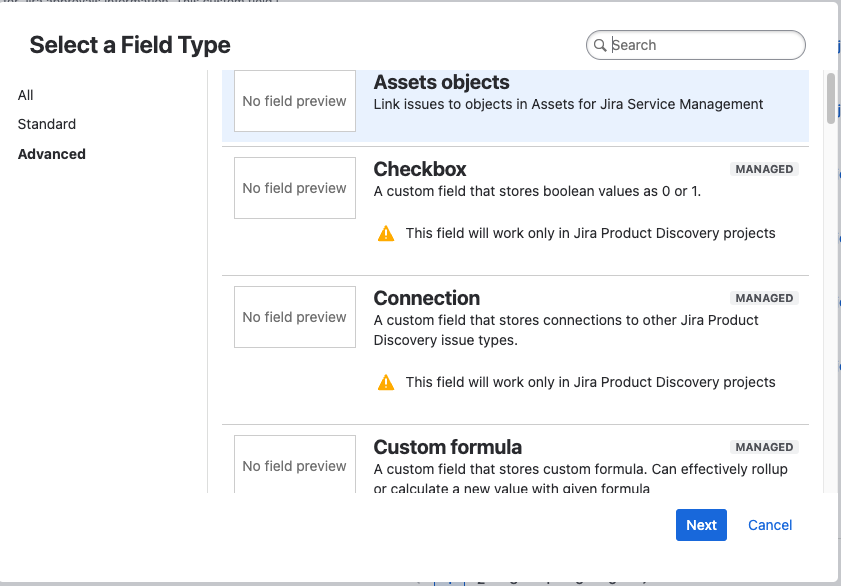Click the magnifier icon in search box
The image size is (841, 586).
pos(600,45)
